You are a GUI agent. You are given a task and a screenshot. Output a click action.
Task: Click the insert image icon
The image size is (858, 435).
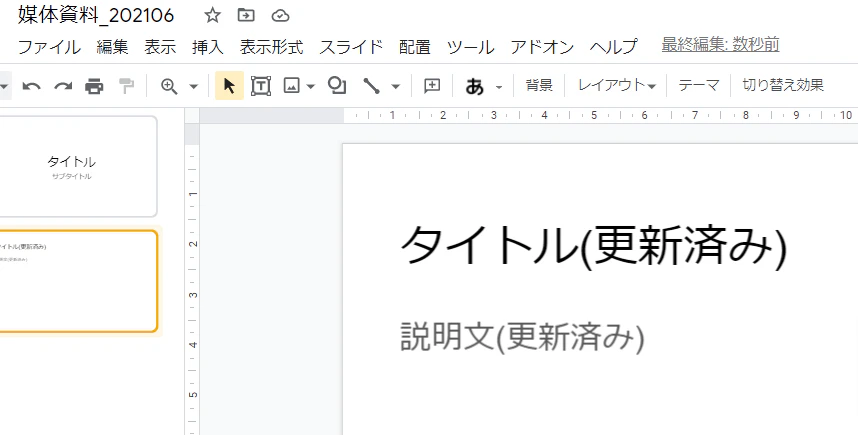coord(292,86)
